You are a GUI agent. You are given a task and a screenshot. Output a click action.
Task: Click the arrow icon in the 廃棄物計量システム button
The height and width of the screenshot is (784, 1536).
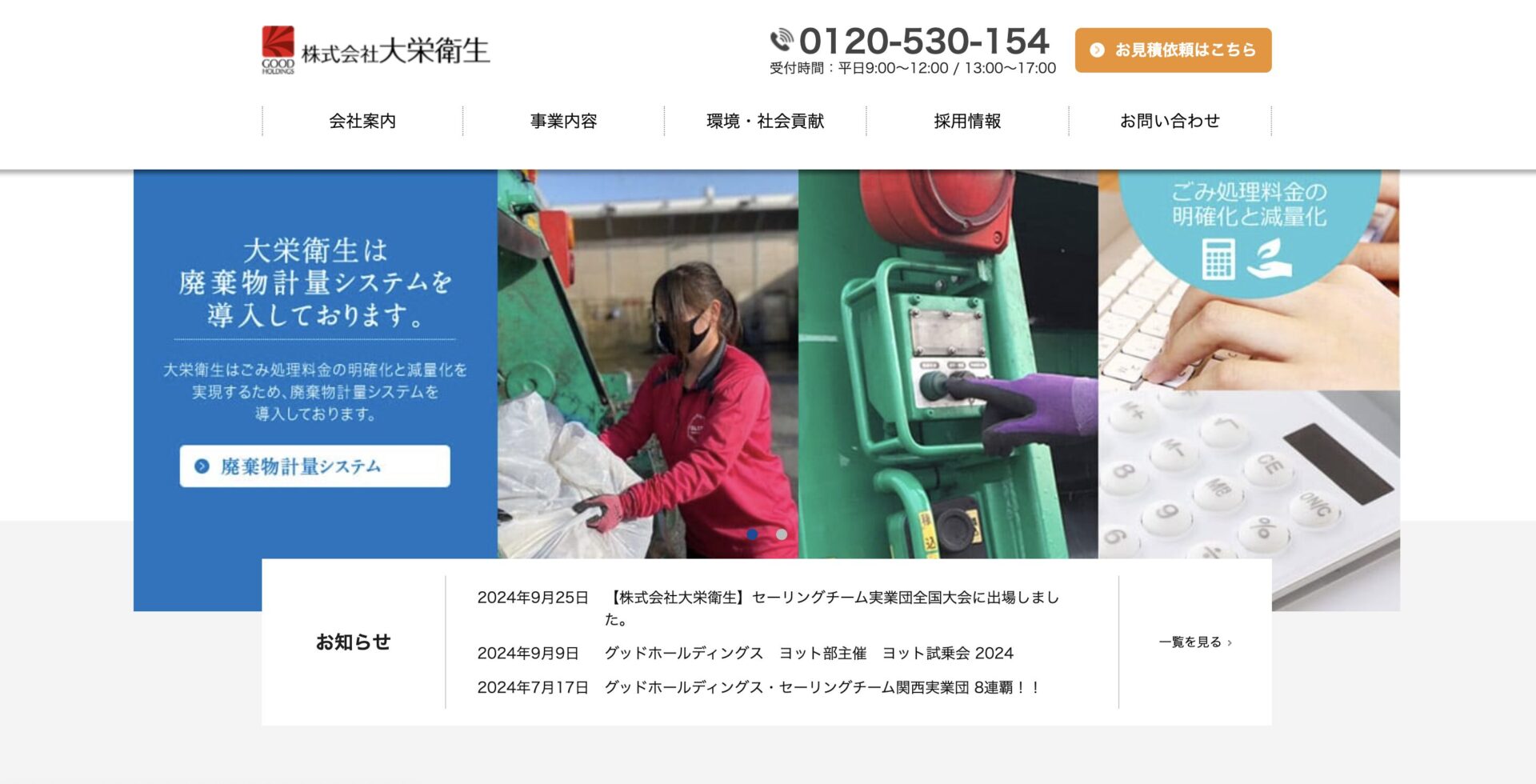[x=202, y=466]
